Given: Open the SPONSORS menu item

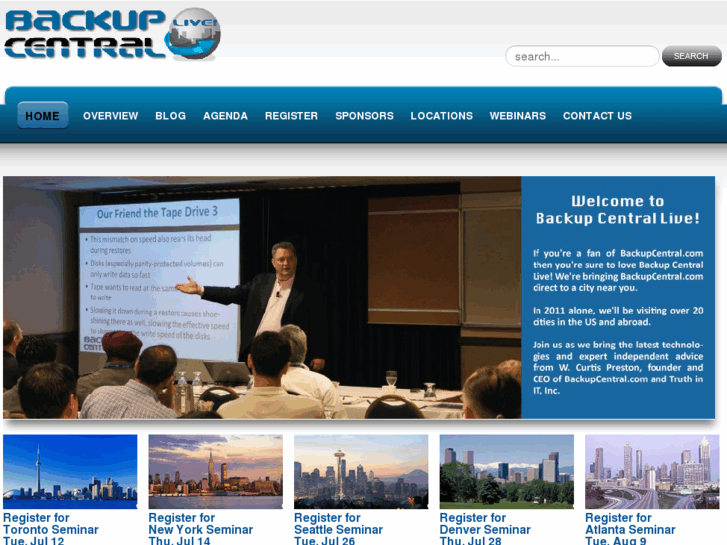Looking at the screenshot, I should pyautogui.click(x=364, y=116).
